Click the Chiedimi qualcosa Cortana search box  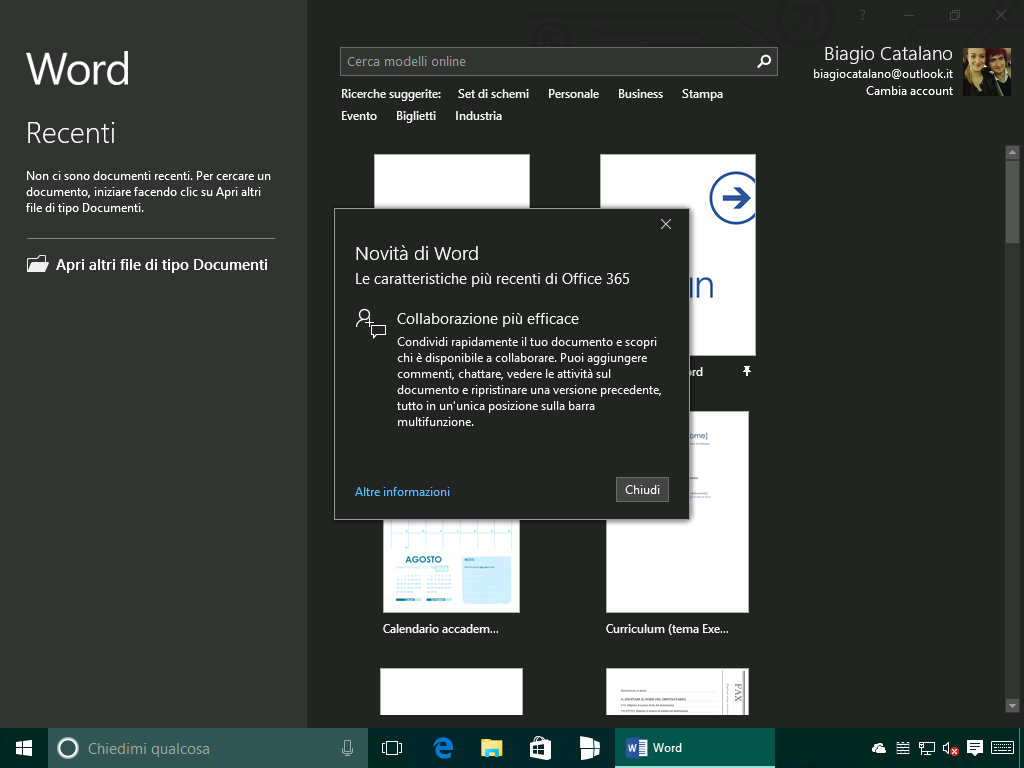(x=208, y=748)
